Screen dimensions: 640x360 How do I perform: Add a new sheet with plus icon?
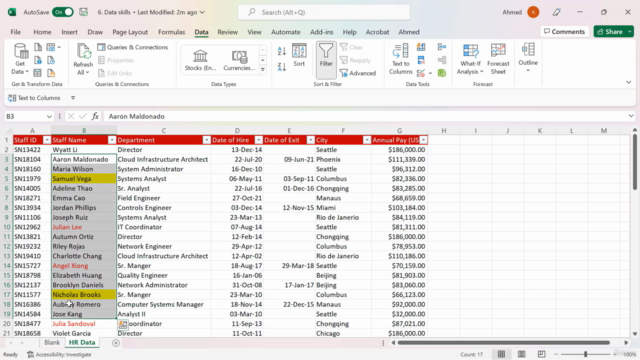coord(116,343)
